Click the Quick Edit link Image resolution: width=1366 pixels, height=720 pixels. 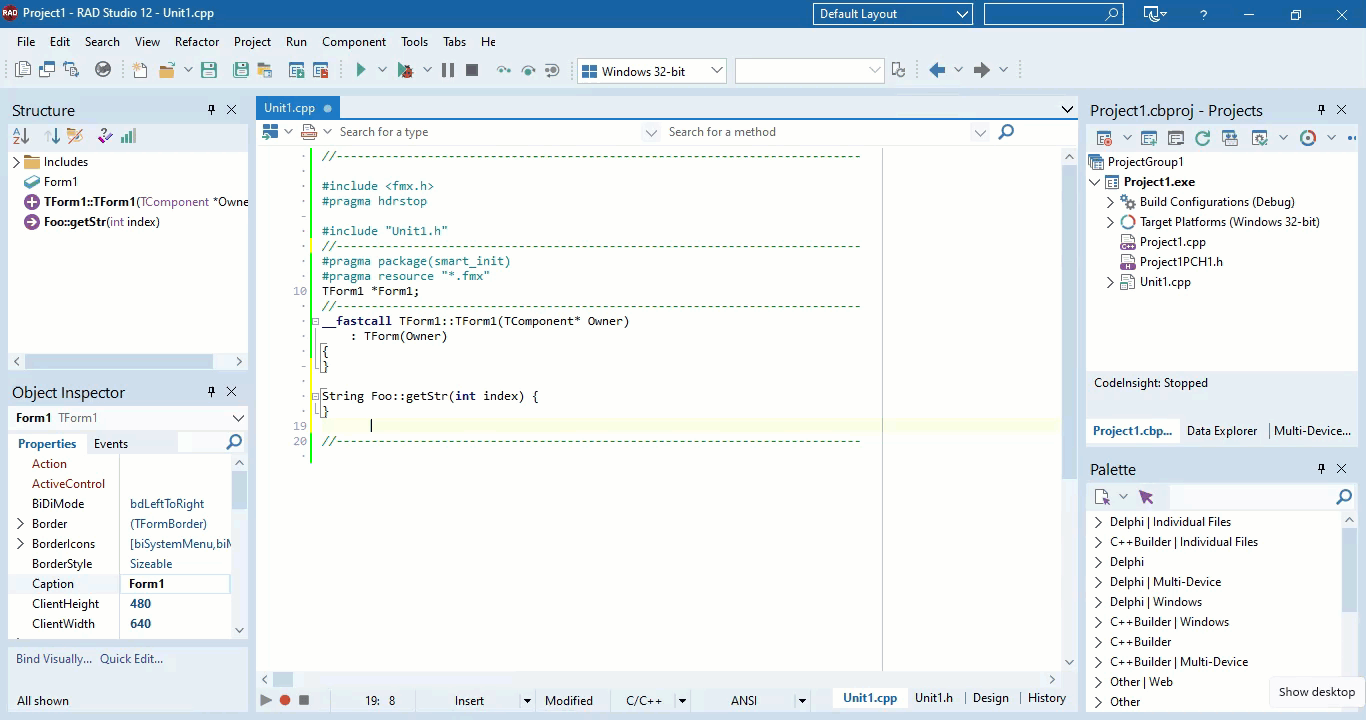point(131,659)
